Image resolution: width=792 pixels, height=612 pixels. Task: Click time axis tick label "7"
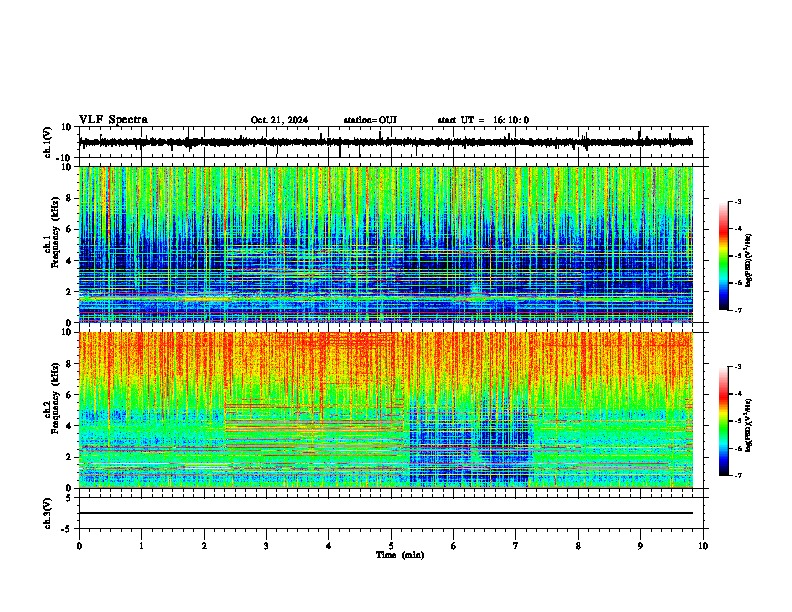coord(516,546)
